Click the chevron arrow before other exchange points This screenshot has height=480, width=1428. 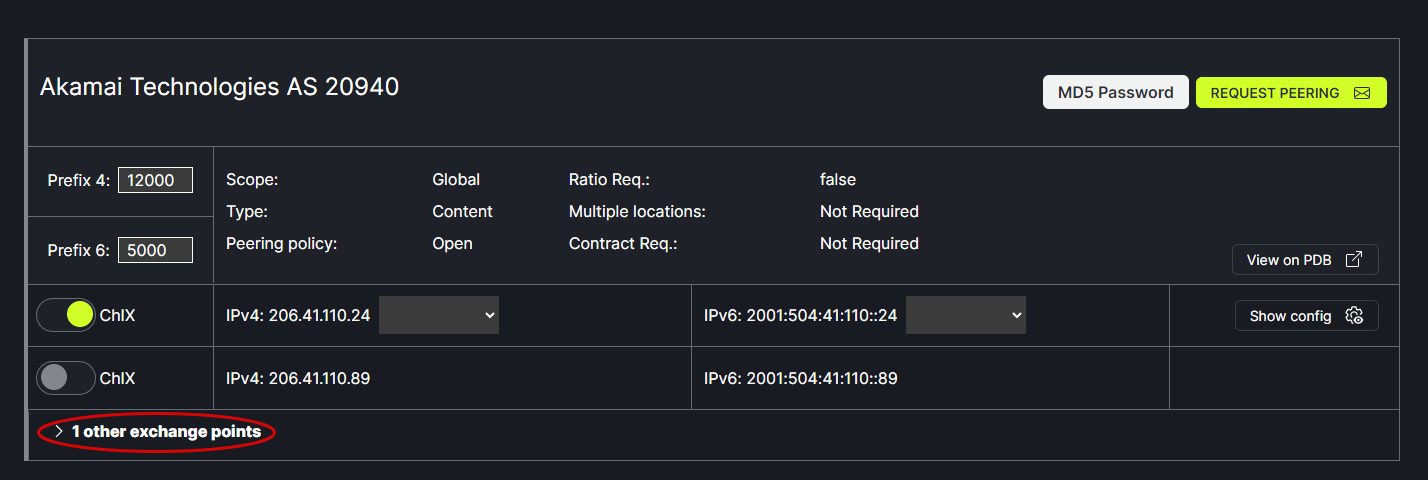[x=59, y=432]
